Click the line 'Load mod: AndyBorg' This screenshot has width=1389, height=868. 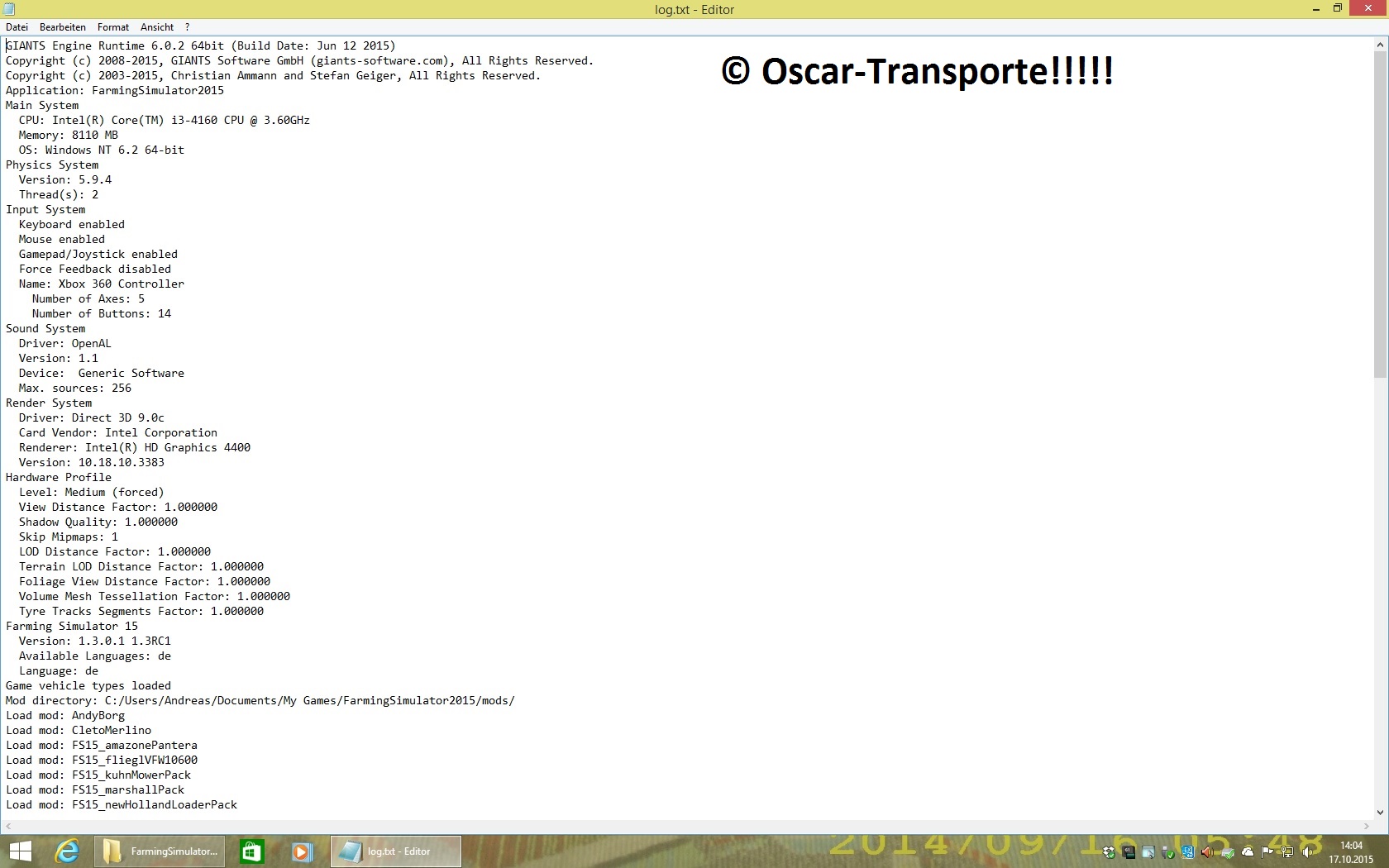pyautogui.click(x=65, y=716)
